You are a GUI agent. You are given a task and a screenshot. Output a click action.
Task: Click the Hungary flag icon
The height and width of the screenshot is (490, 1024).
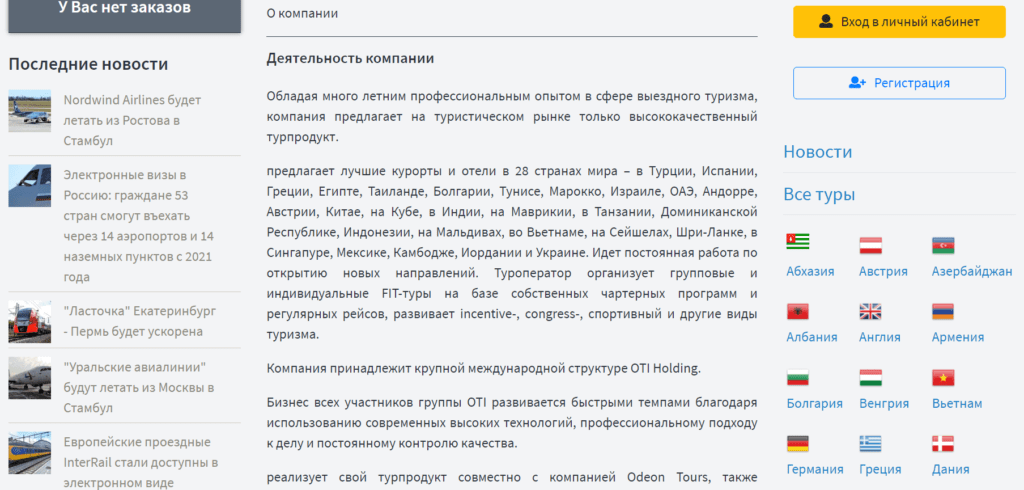(x=871, y=378)
